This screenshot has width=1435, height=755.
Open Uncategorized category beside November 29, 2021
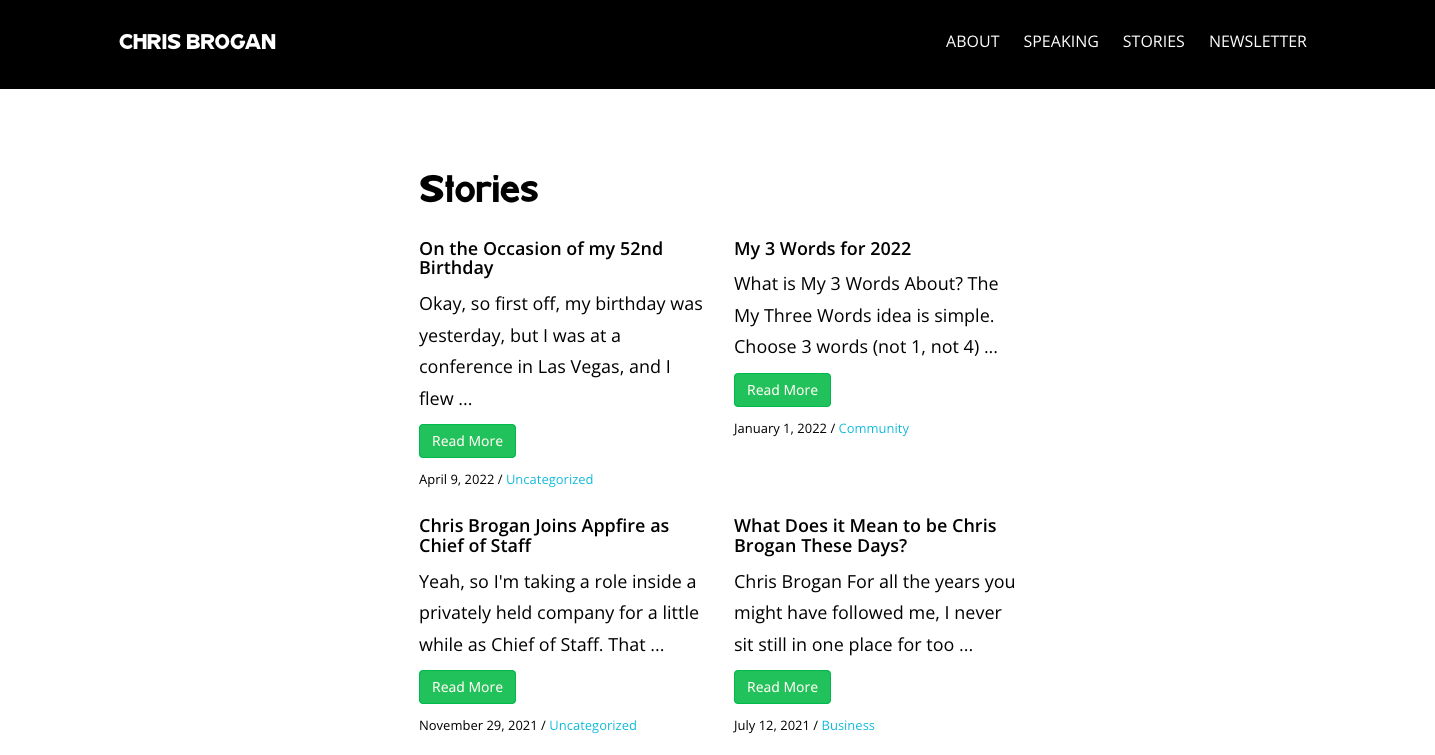(592, 725)
